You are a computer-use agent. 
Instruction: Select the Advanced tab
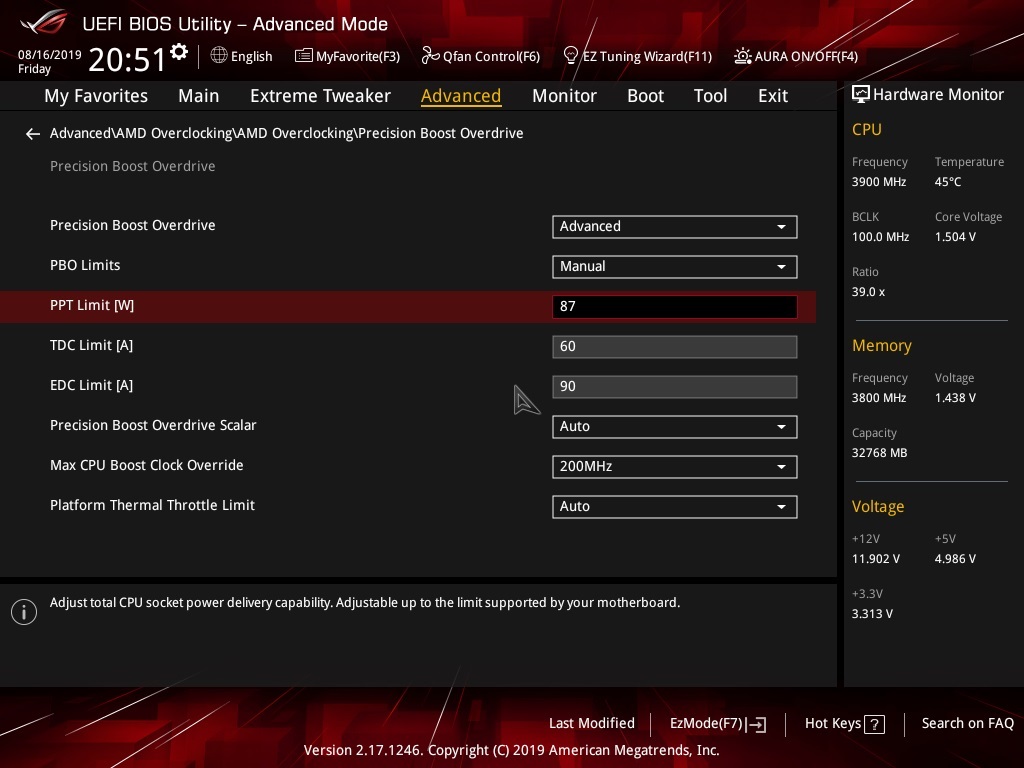point(461,96)
